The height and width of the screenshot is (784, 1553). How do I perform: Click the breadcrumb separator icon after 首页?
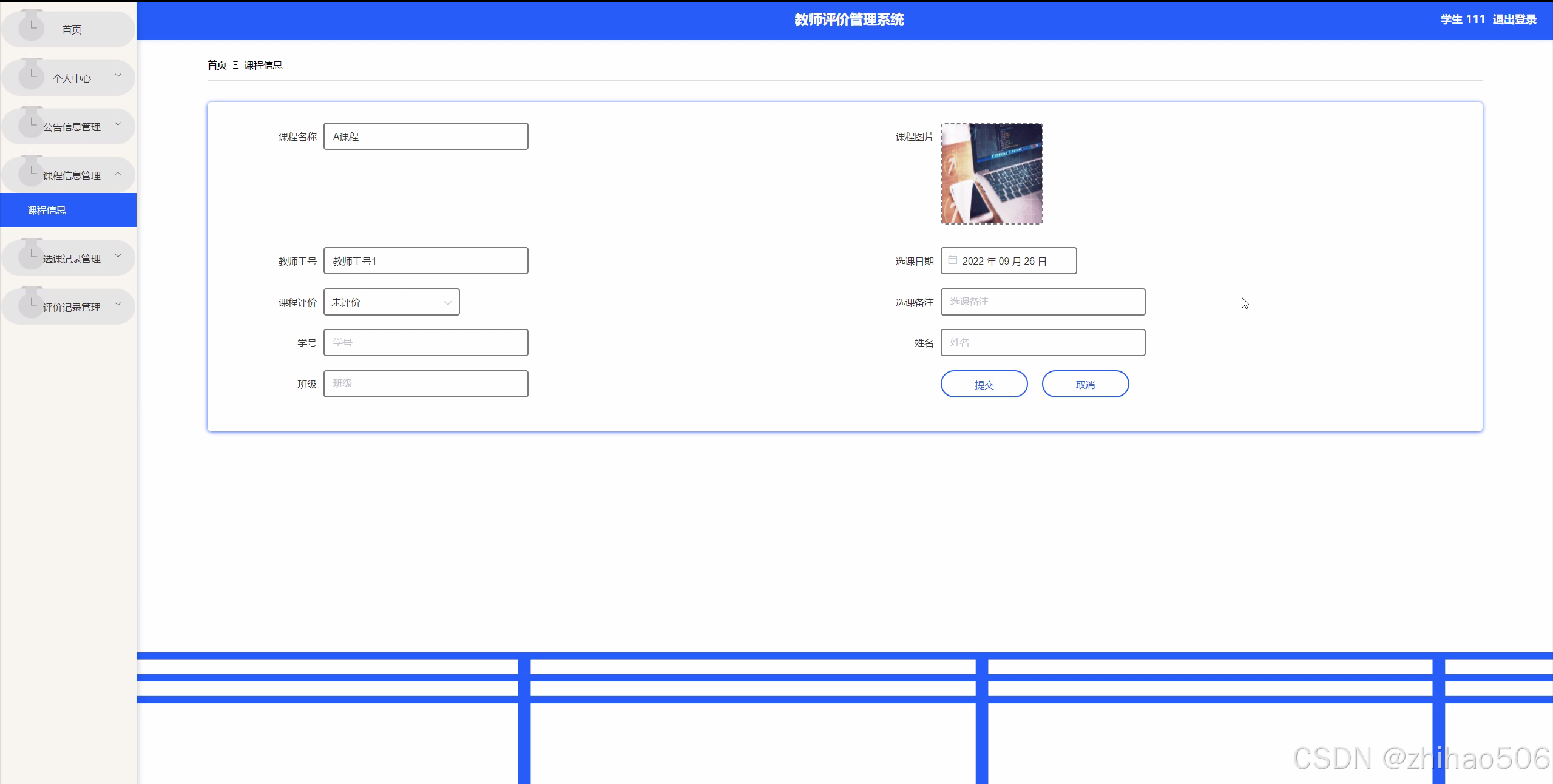coord(235,65)
